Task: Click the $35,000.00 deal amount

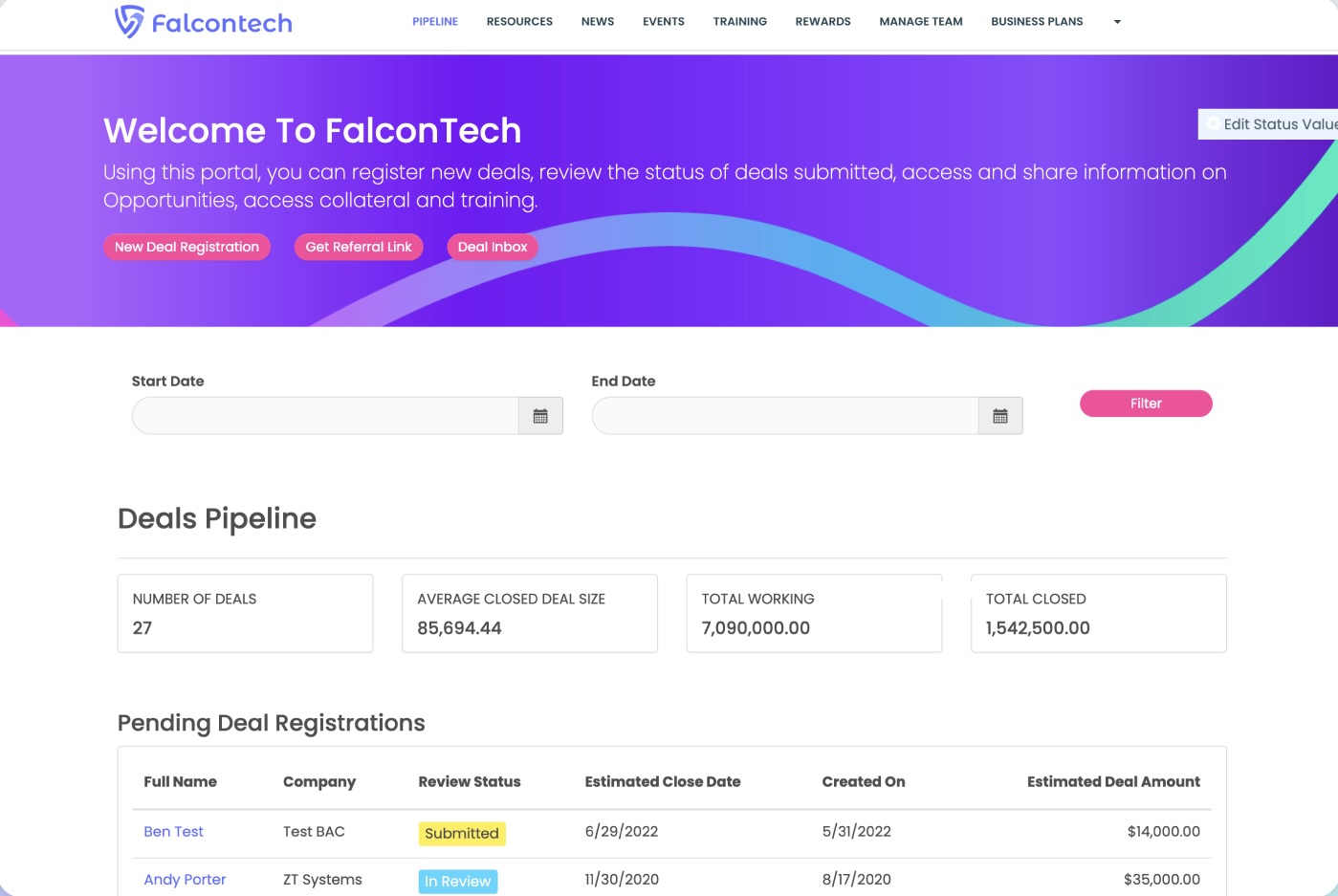Action: coord(1162,880)
